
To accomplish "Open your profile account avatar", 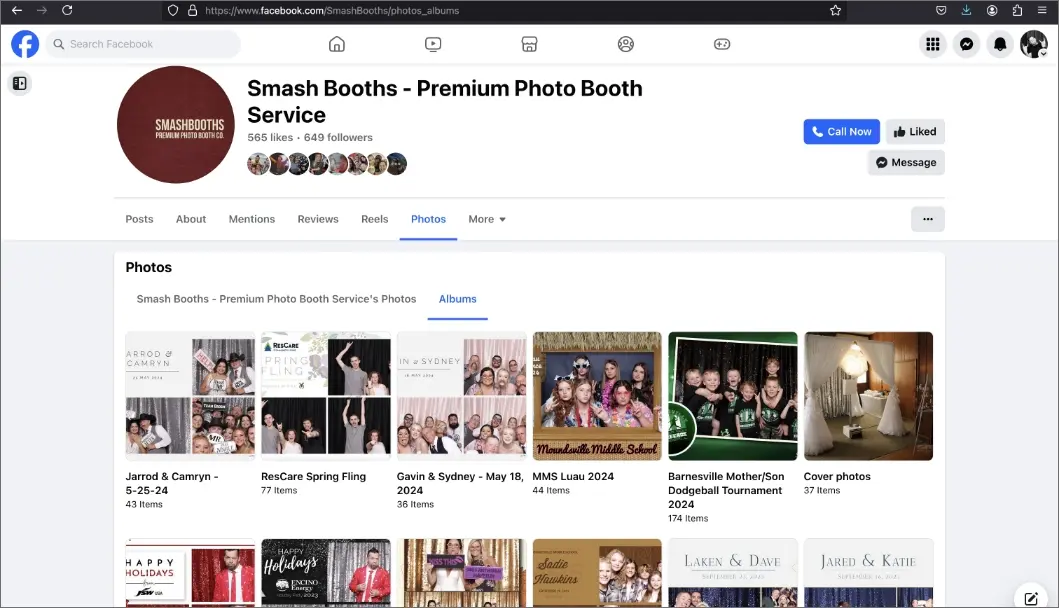I will point(1033,44).
